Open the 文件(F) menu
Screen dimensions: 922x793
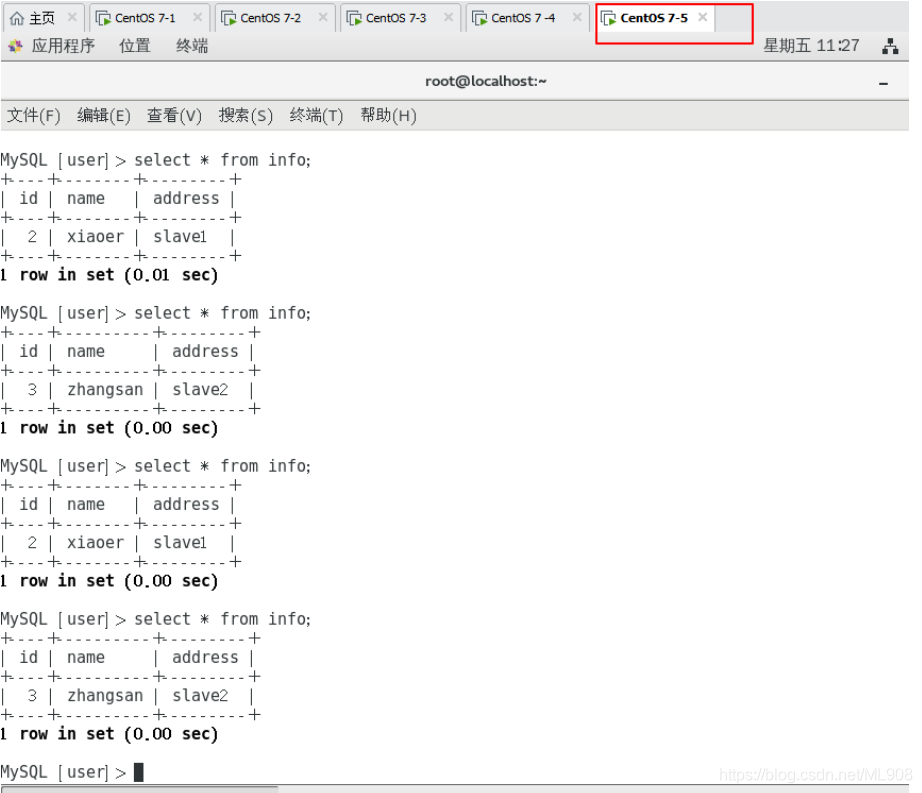pos(34,115)
